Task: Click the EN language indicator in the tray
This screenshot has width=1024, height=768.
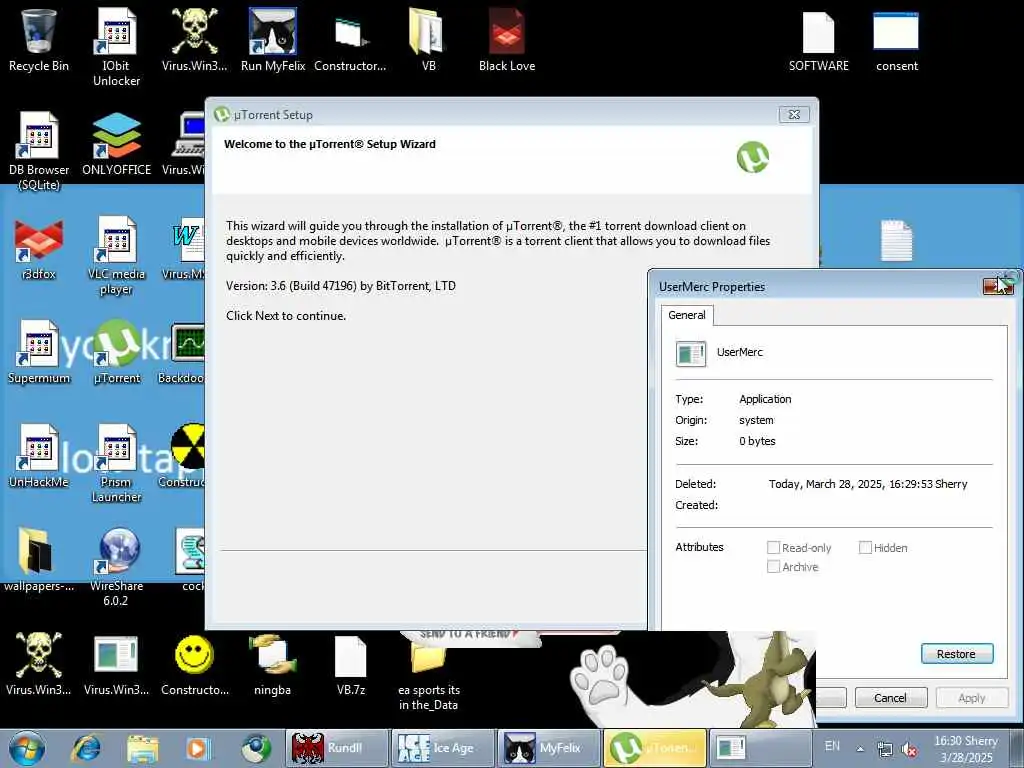Action: point(832,746)
